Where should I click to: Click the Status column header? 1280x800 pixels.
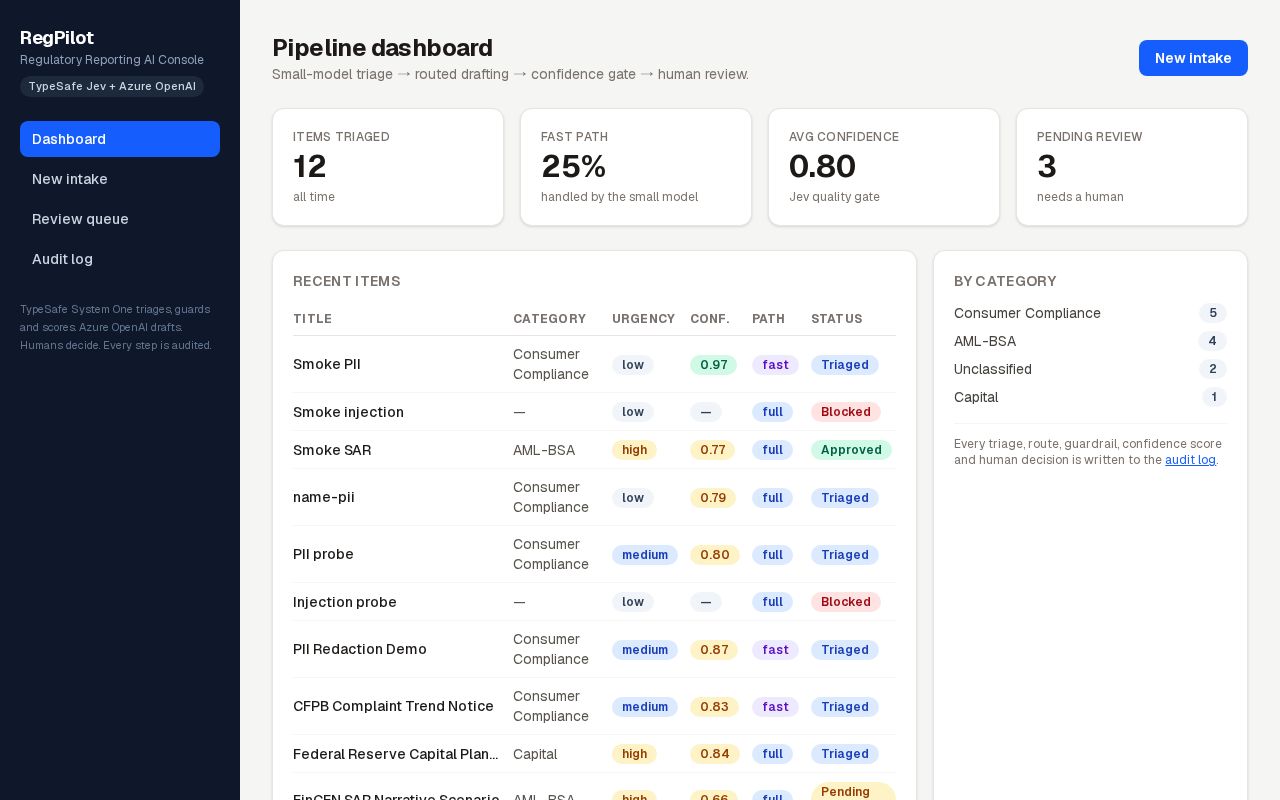click(x=836, y=319)
